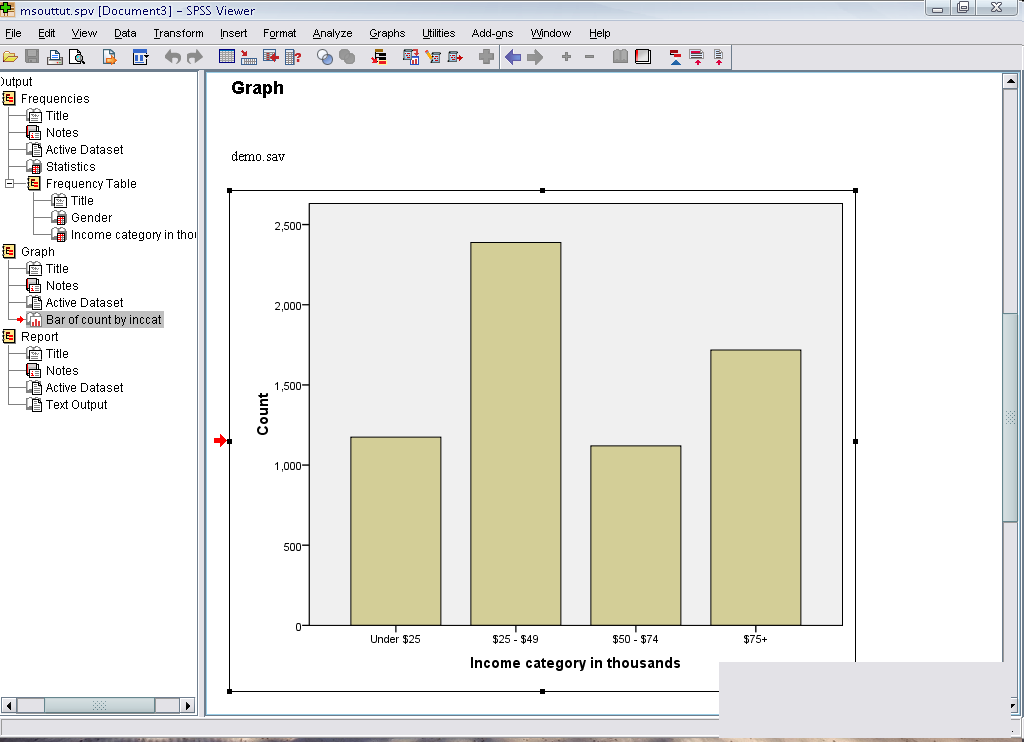1024x742 pixels.
Task: Click the gray plus cross toolbar icon
Action: tap(486, 57)
